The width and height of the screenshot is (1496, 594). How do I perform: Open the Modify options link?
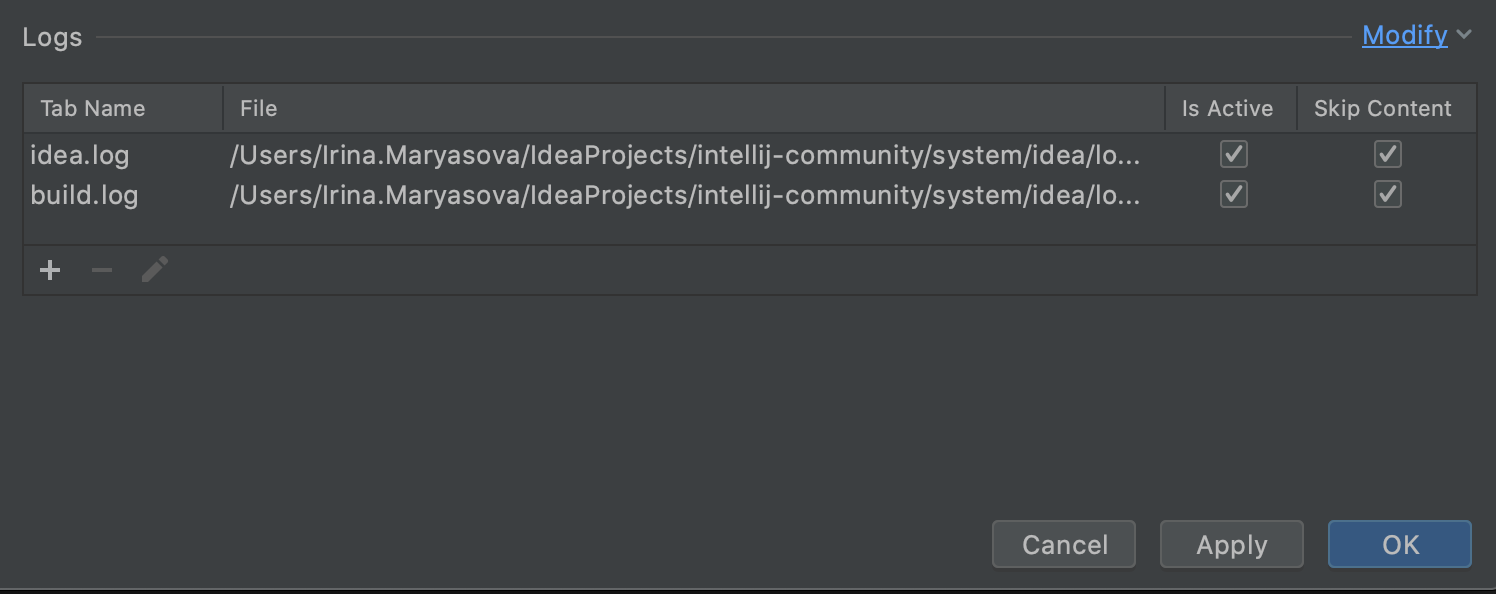pyautogui.click(x=1404, y=35)
